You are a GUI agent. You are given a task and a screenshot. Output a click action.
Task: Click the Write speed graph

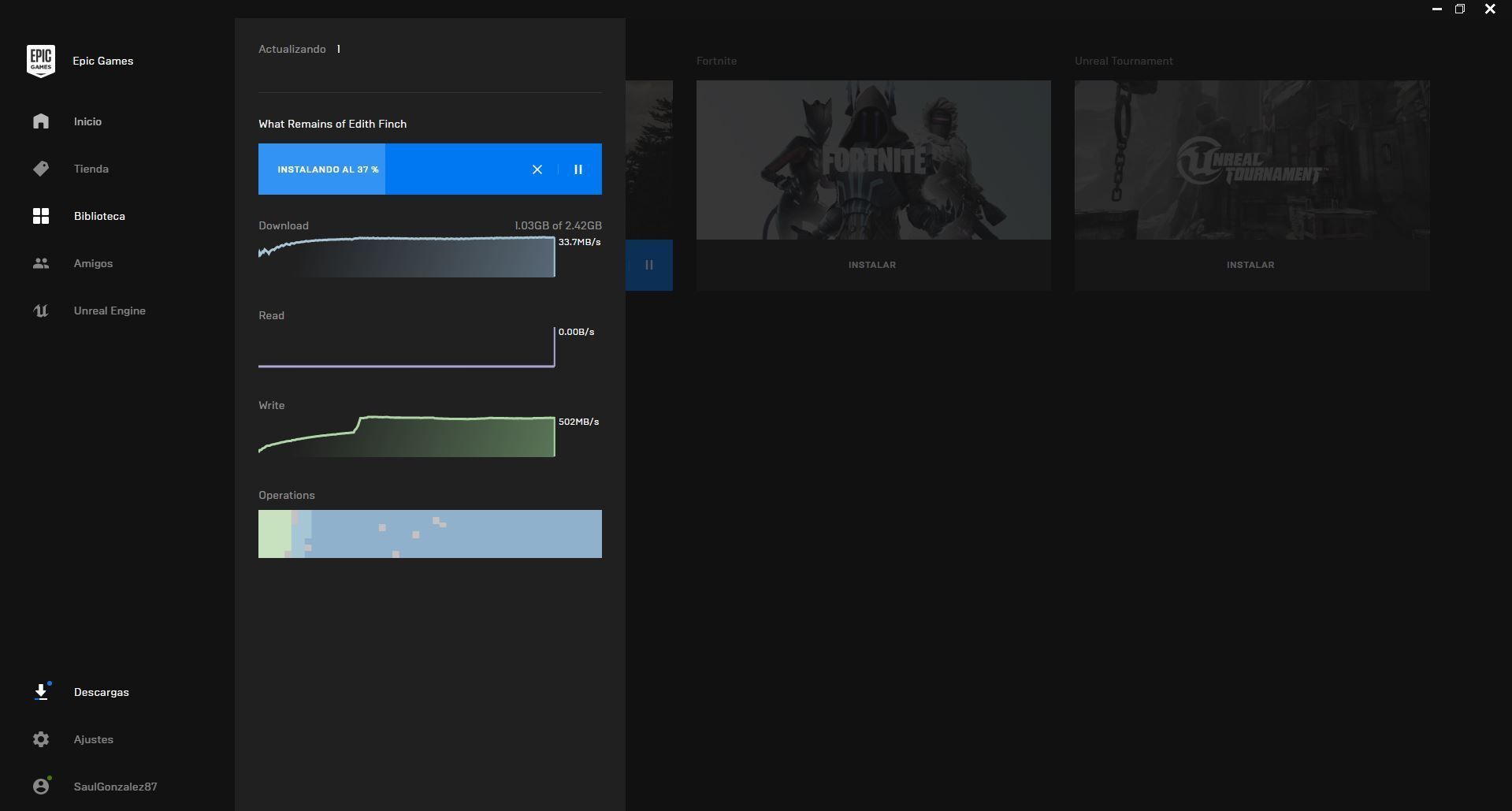(407, 436)
